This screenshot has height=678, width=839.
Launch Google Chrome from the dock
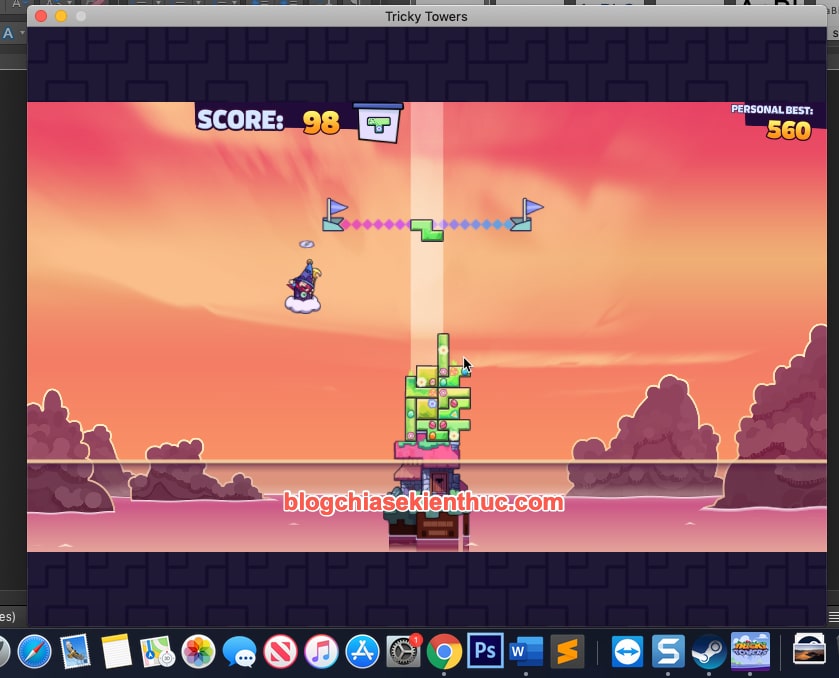[x=444, y=652]
